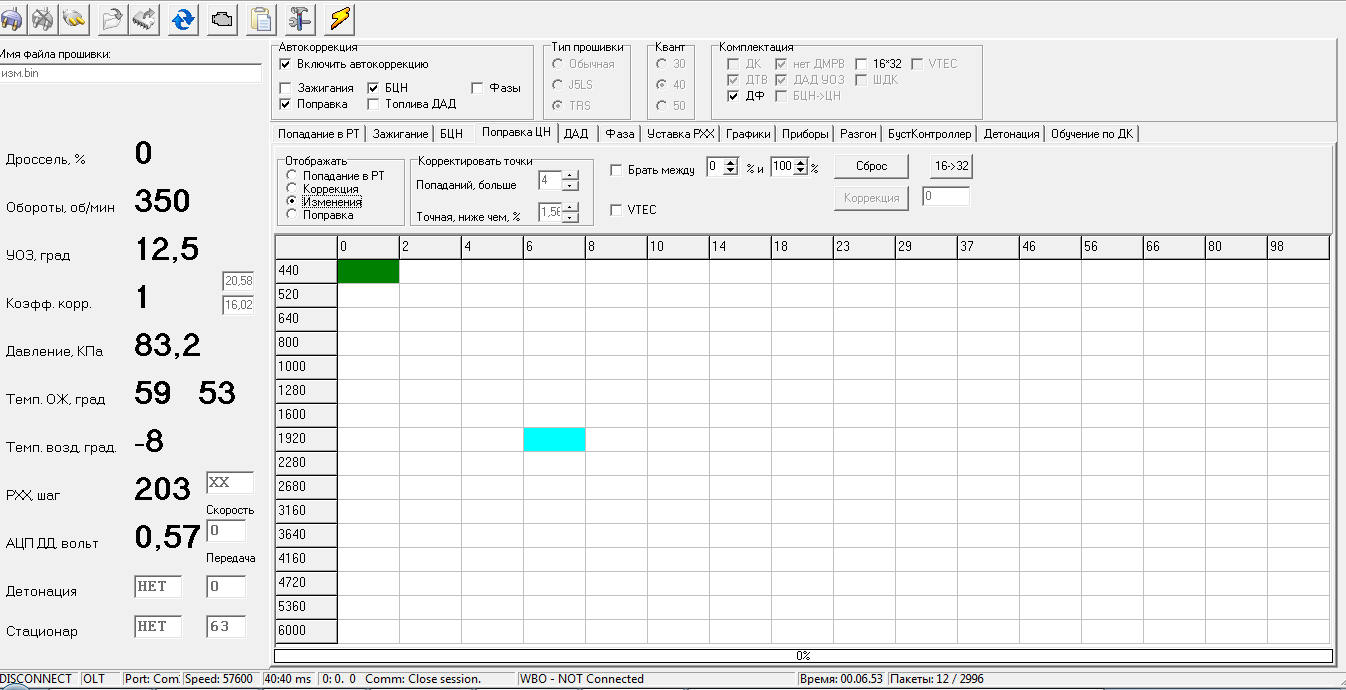Switch to the 'Зажигание' tab
The height and width of the screenshot is (690, 1346).
coord(400,134)
